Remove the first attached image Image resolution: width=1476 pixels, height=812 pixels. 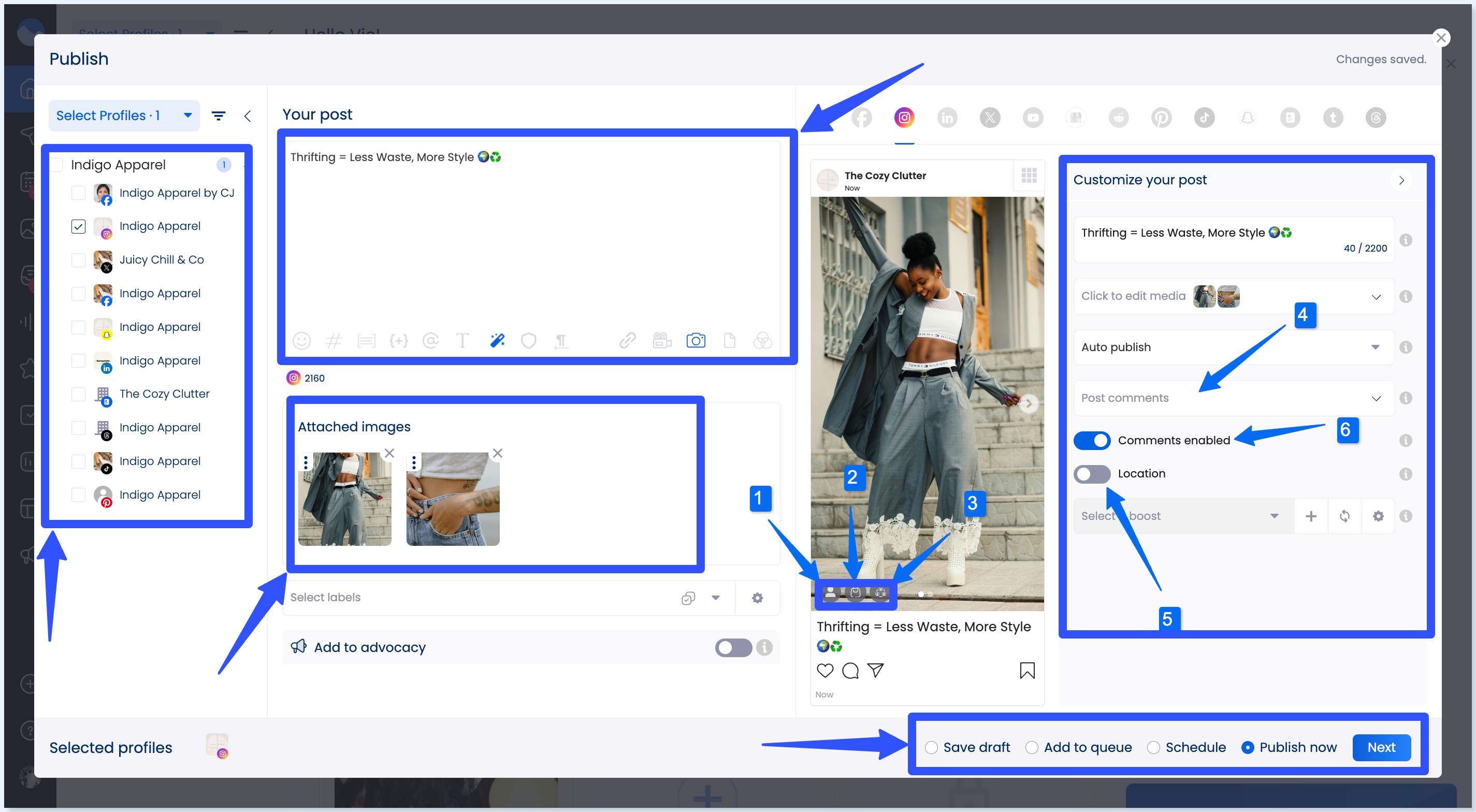389,453
